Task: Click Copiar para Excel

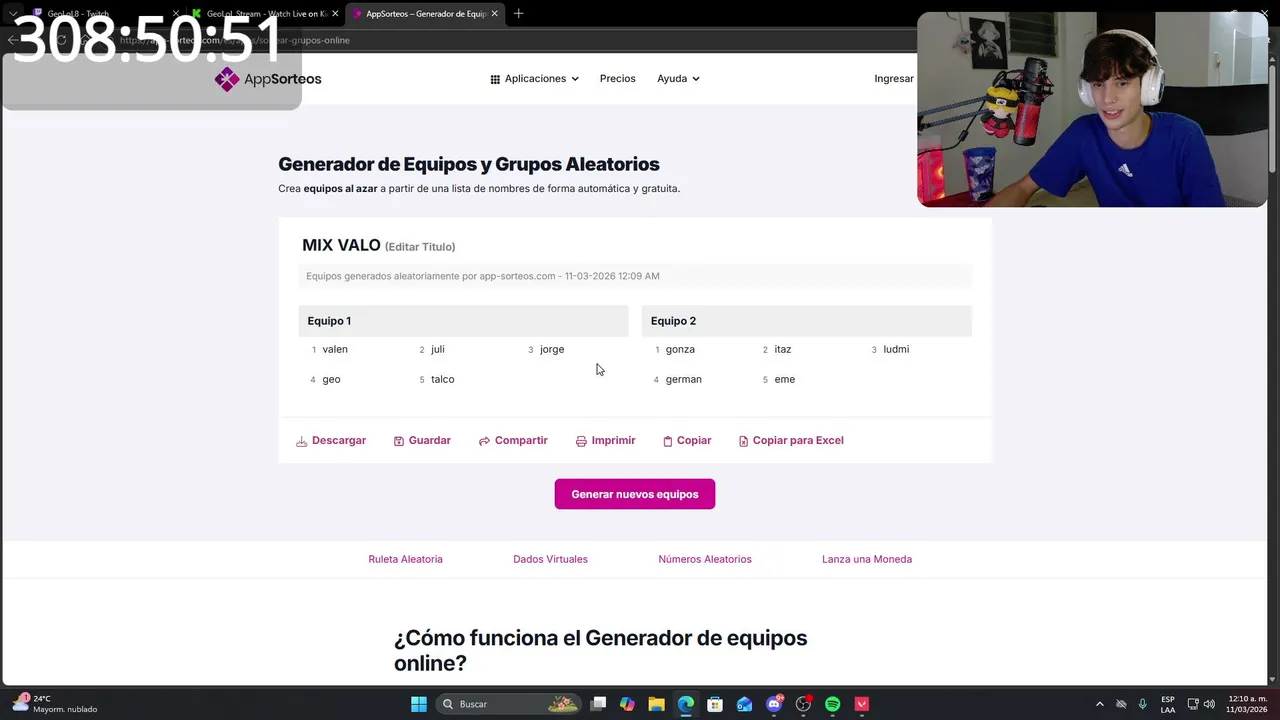Action: [791, 441]
